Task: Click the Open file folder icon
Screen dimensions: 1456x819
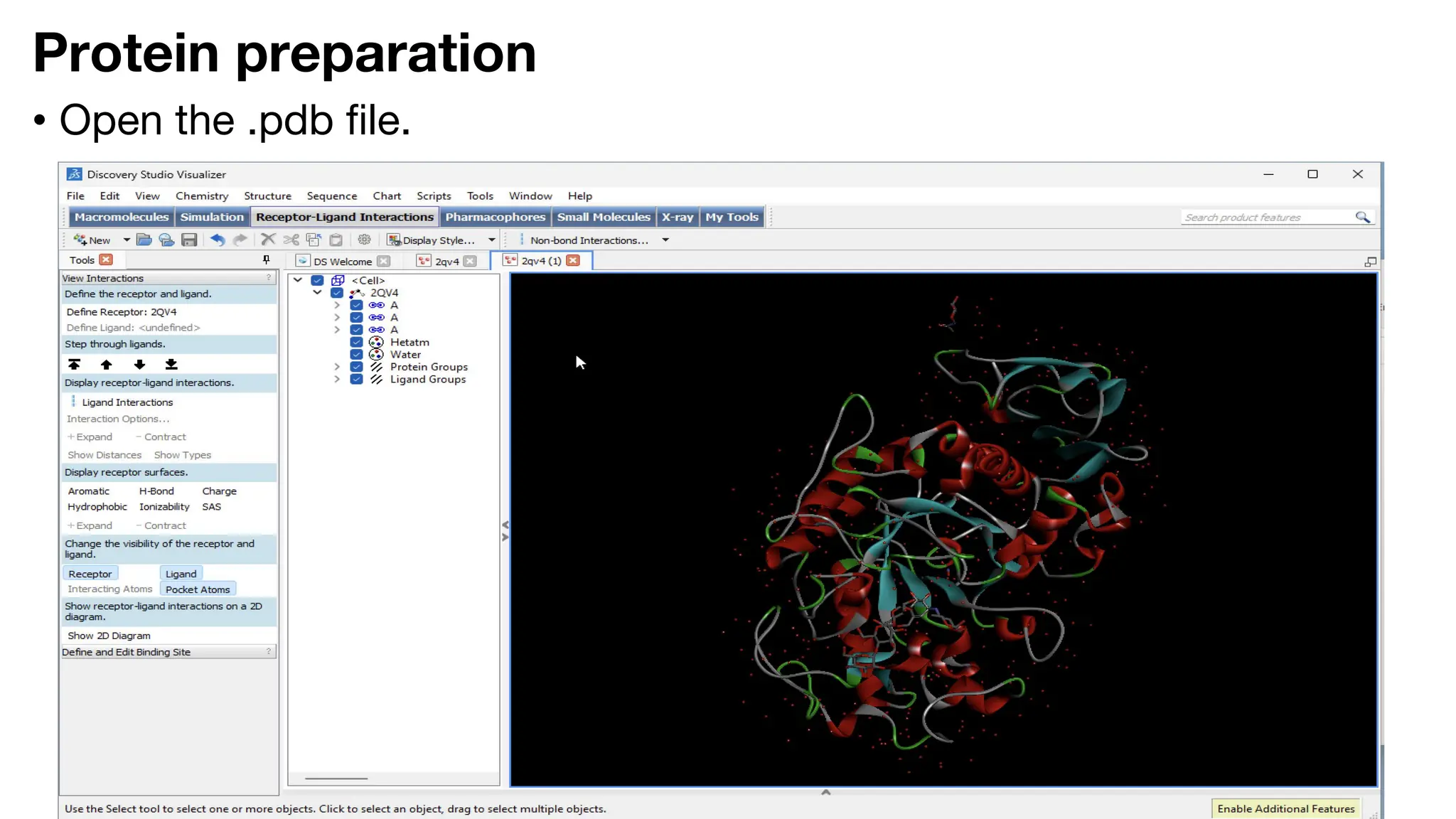Action: coord(144,240)
